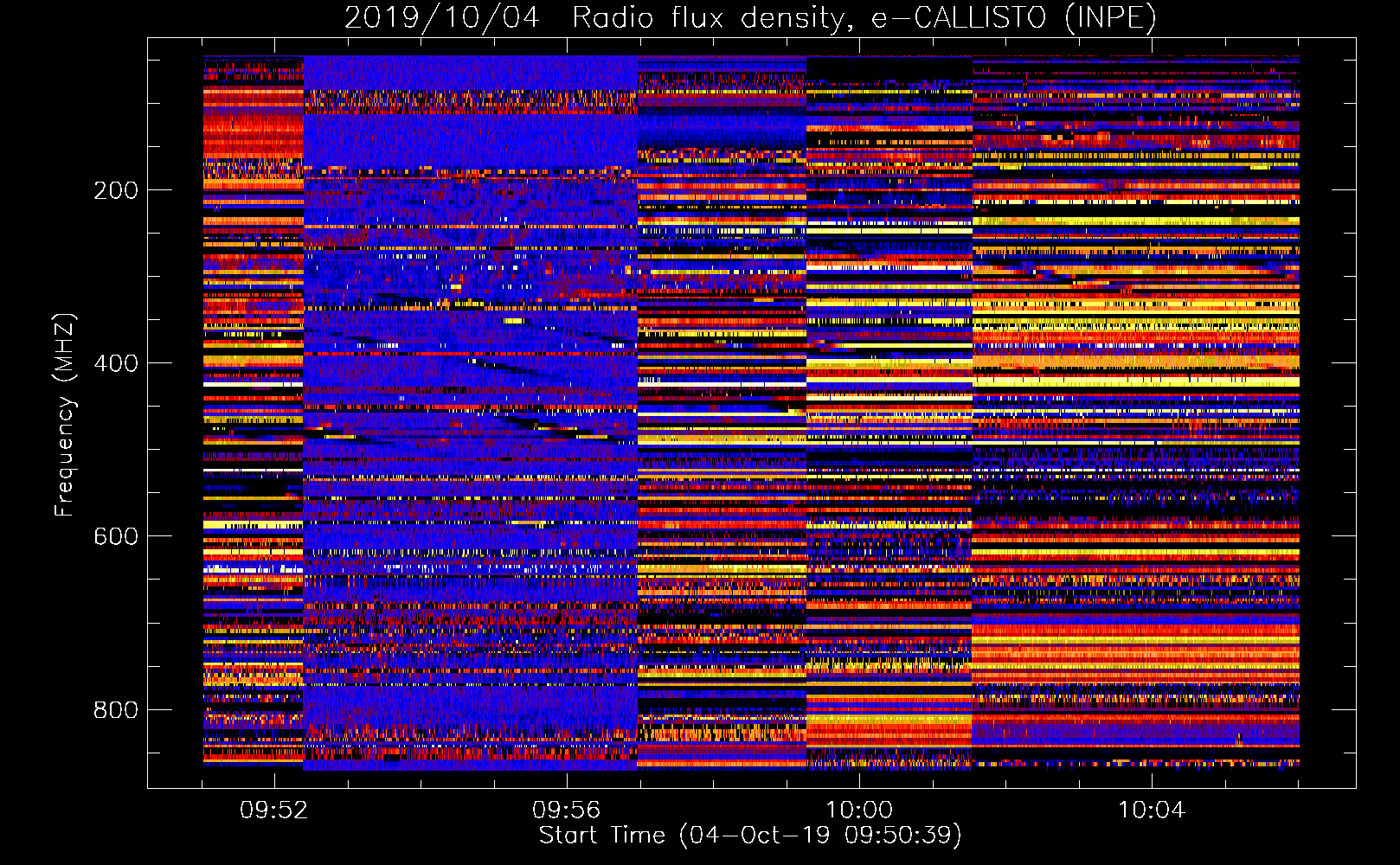Click the 09:56 time tick label
The image size is (1400, 865).
coord(566,811)
